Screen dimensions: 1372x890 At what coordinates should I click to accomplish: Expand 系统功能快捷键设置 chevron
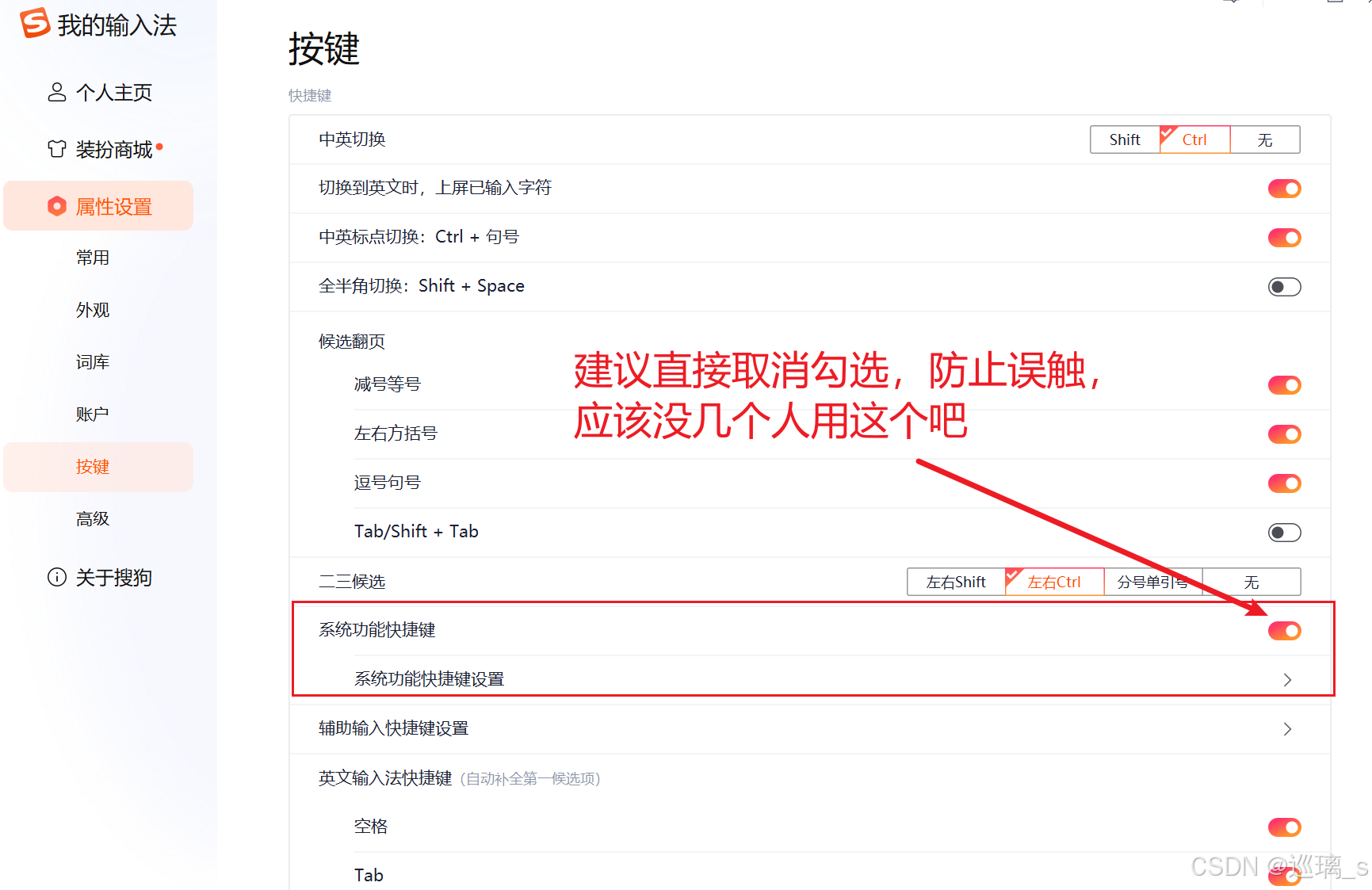click(1287, 679)
